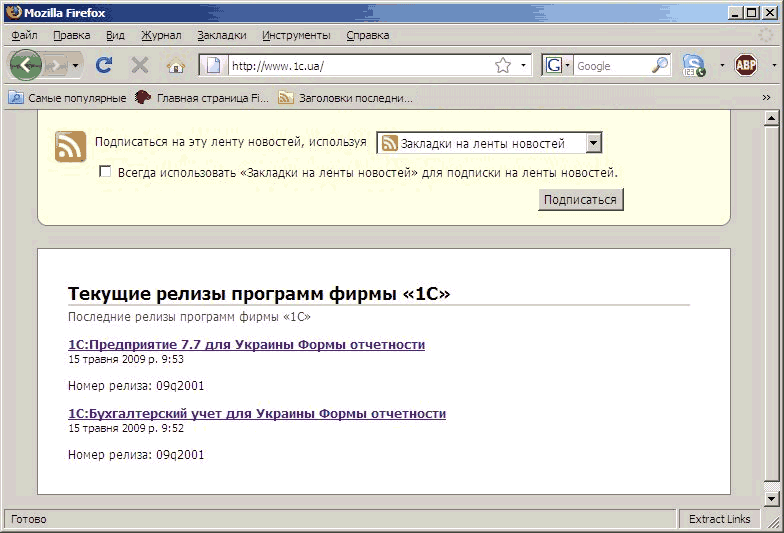
Task: Click the scrollbar up arrow
Action: point(772,118)
